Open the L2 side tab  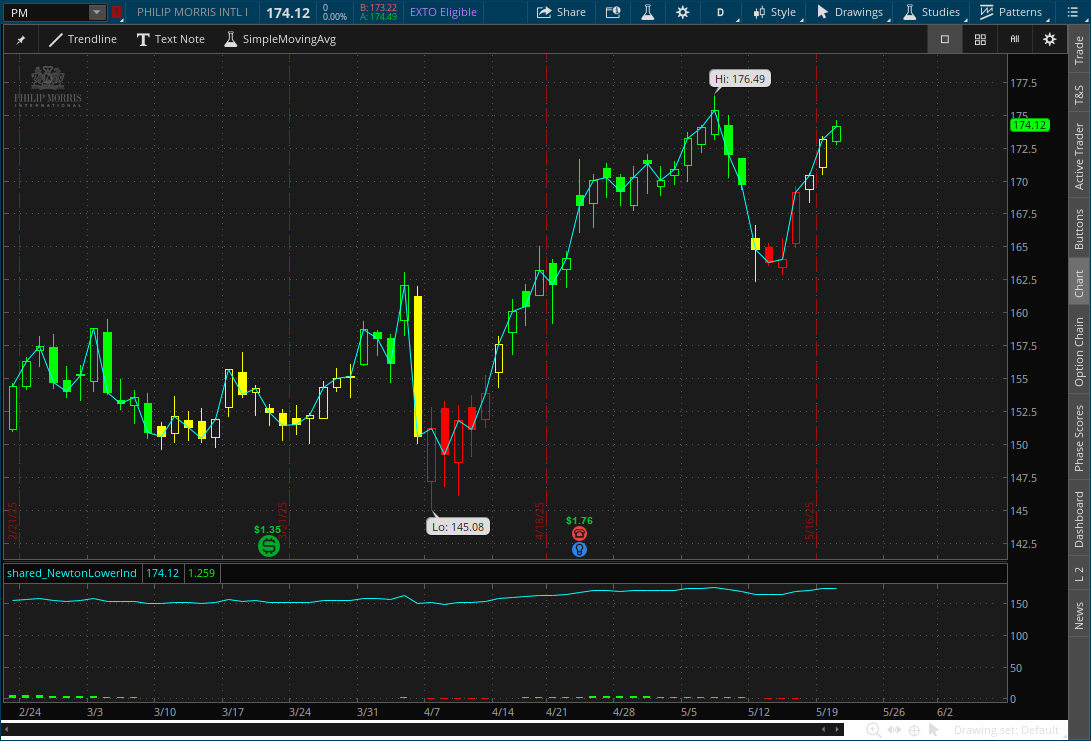pos(1079,574)
